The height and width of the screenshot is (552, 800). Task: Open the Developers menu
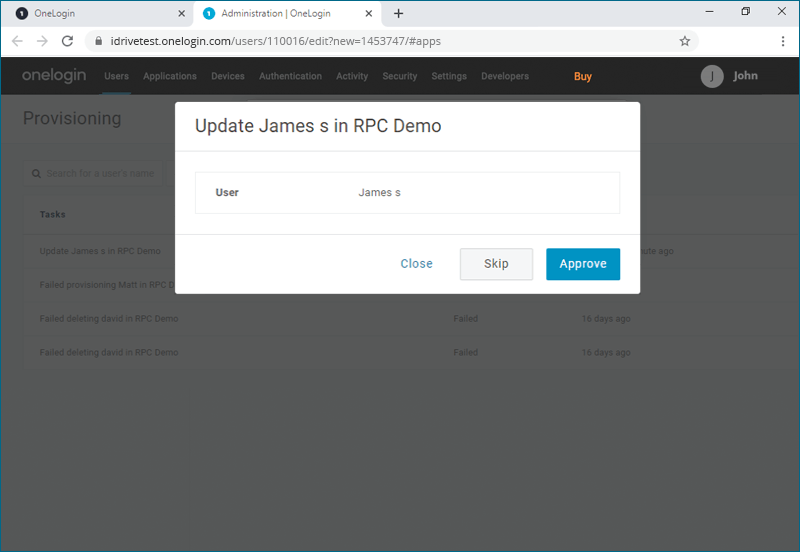point(505,76)
